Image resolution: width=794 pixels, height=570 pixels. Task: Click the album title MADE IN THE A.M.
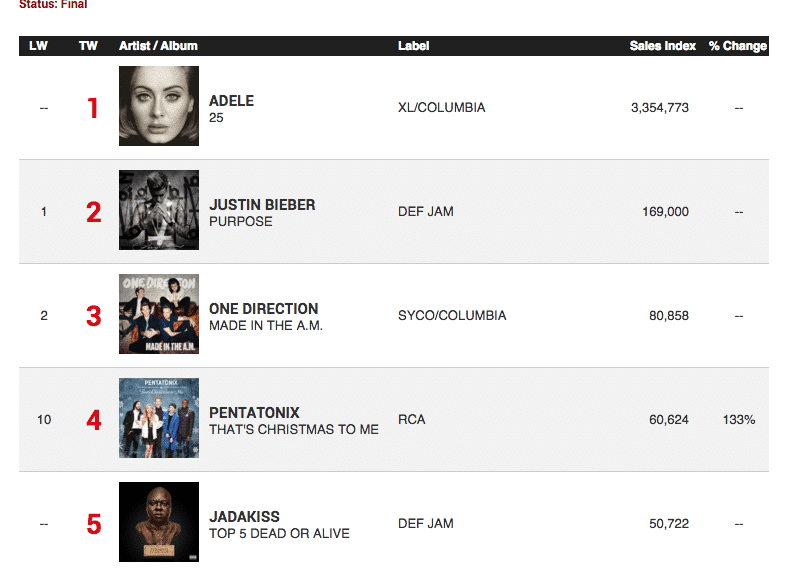tap(265, 325)
